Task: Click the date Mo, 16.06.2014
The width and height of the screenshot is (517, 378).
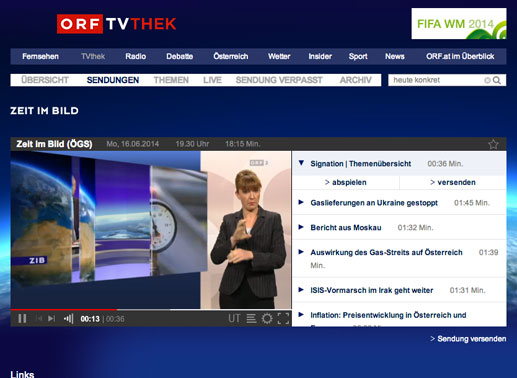Action: pyautogui.click(x=132, y=144)
